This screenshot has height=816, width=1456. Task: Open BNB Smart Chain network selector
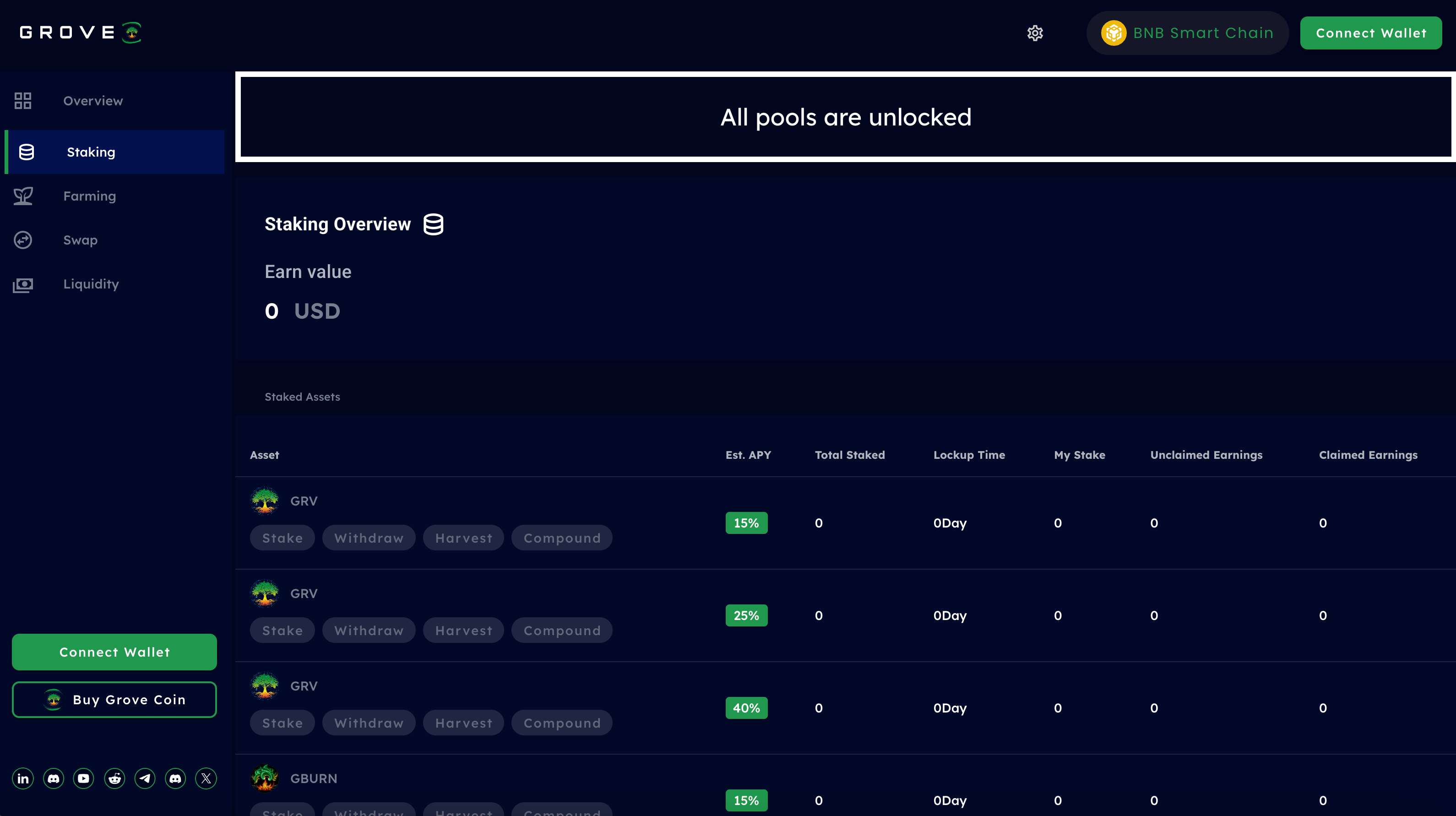click(1187, 33)
